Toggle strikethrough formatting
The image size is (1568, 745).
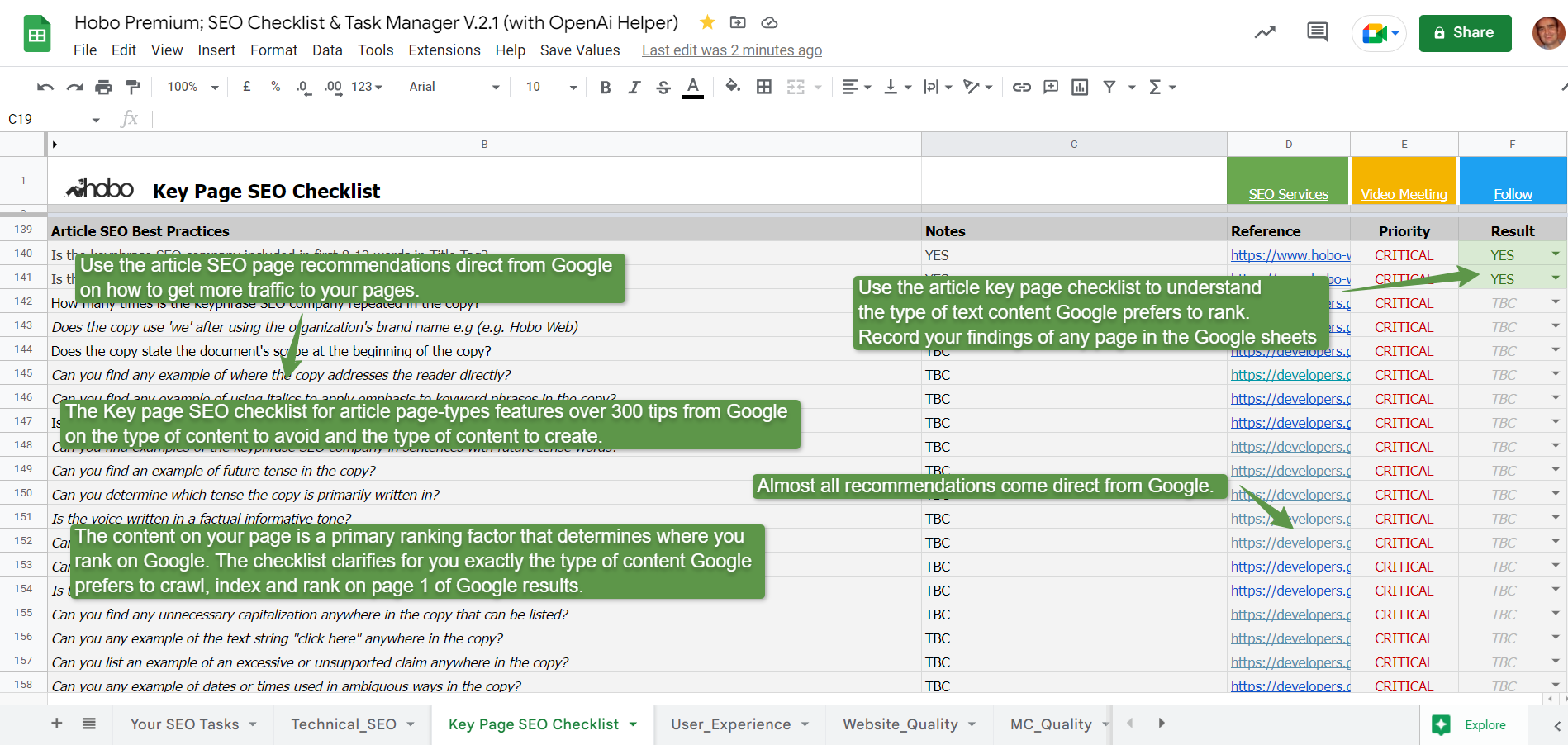point(663,87)
